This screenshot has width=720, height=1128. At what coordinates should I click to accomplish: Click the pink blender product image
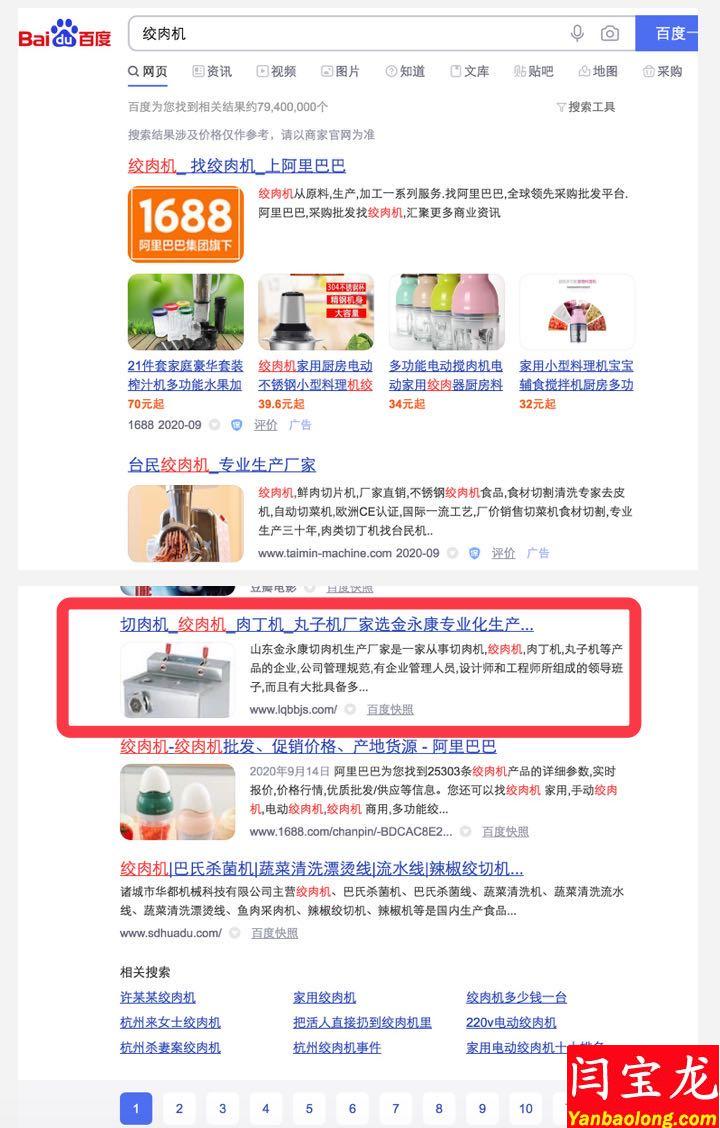447,311
